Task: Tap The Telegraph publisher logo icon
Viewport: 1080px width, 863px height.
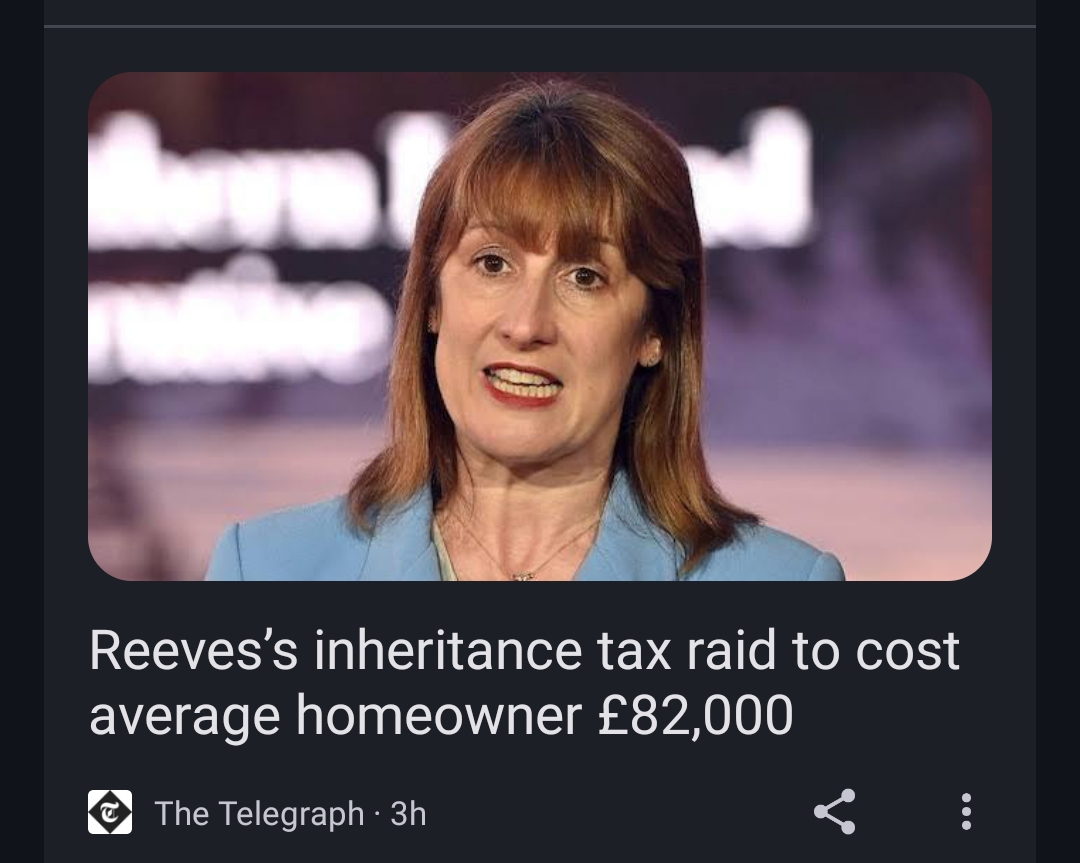Action: coord(110,812)
